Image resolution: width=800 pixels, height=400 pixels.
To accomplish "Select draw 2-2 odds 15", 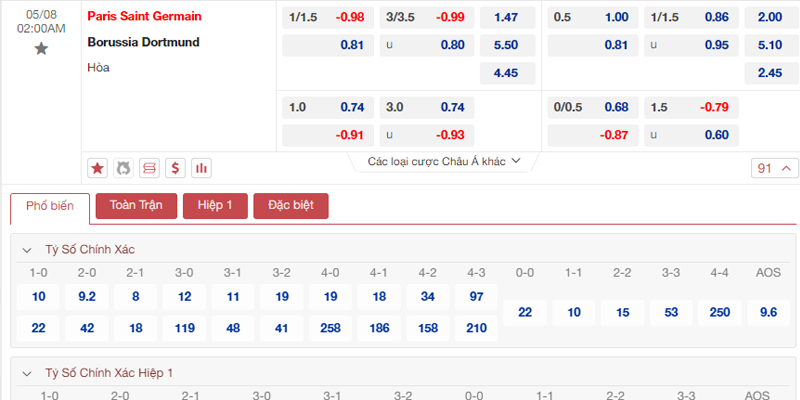I will pyautogui.click(x=622, y=313).
